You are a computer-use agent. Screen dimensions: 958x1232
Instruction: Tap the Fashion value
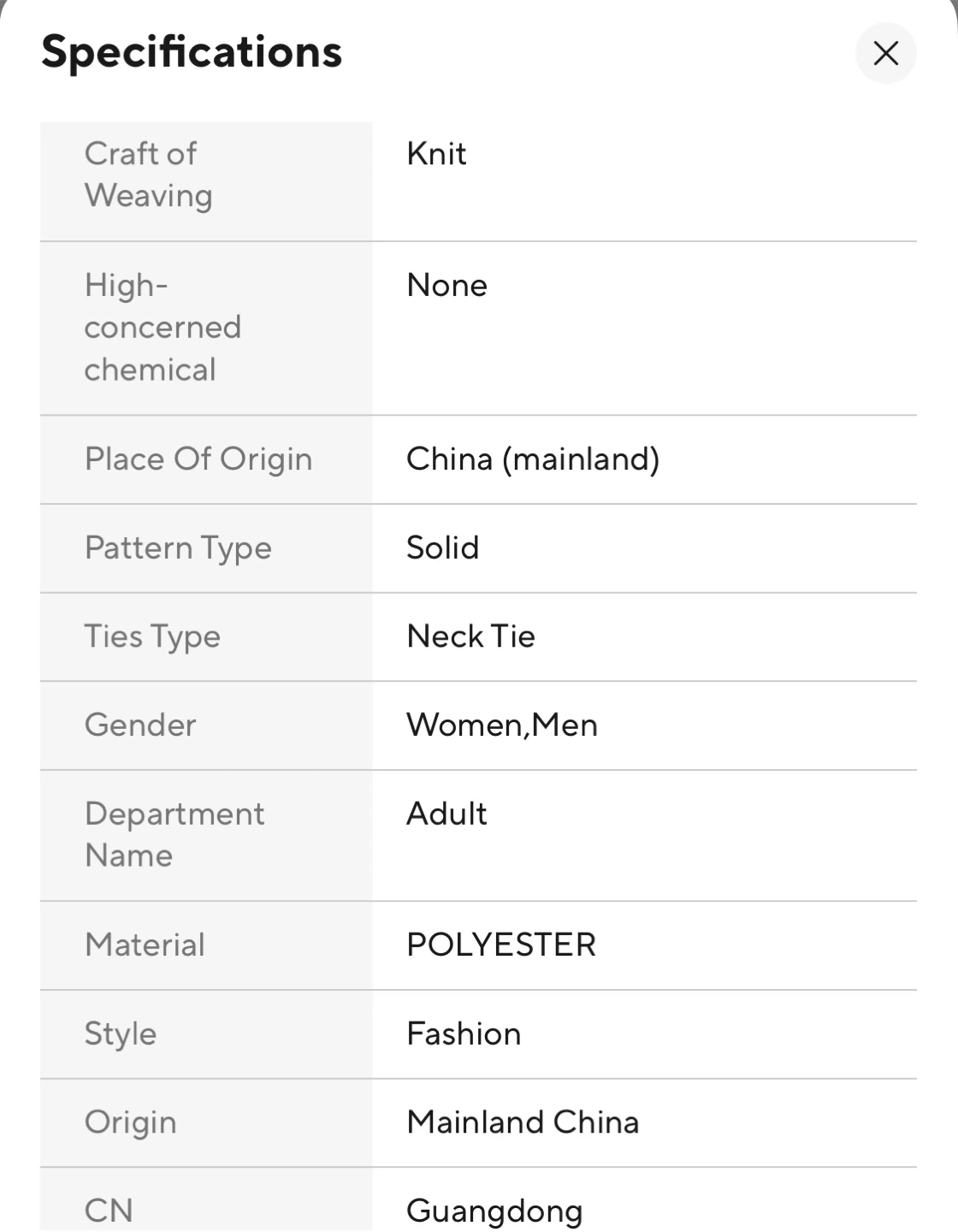[x=464, y=1034]
